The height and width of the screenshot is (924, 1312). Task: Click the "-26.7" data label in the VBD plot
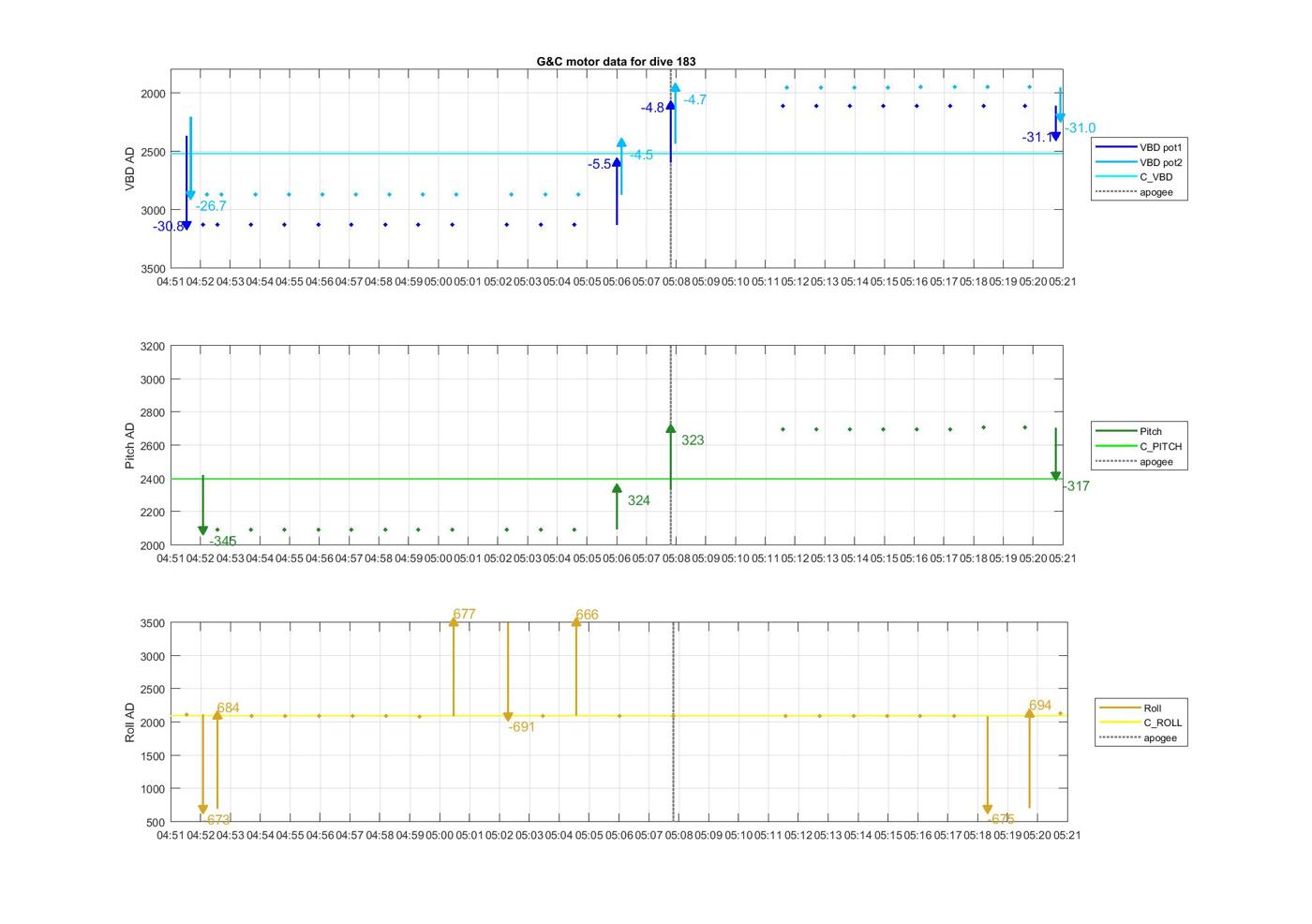[211, 206]
